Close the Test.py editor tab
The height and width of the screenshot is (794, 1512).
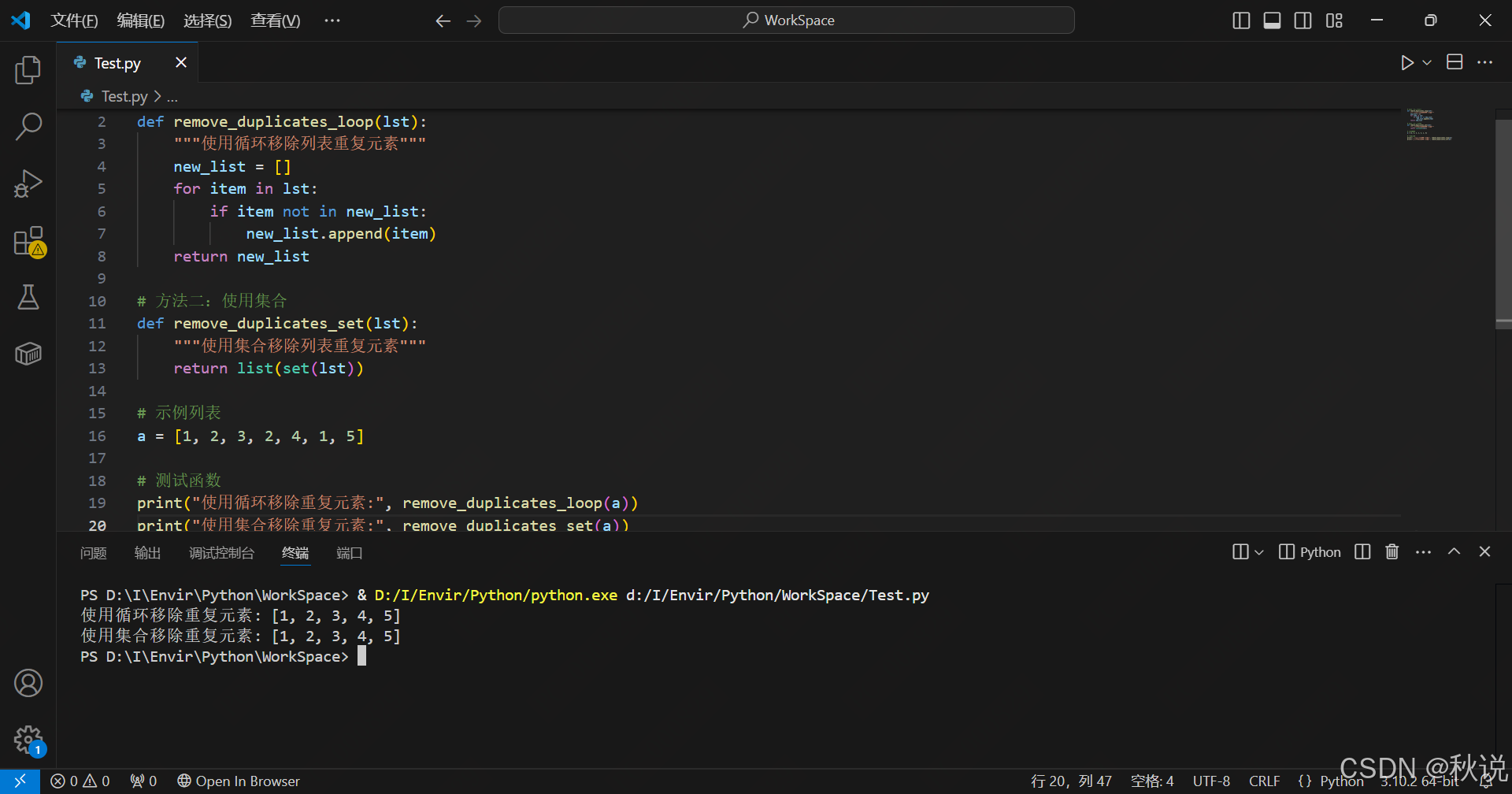tap(181, 62)
